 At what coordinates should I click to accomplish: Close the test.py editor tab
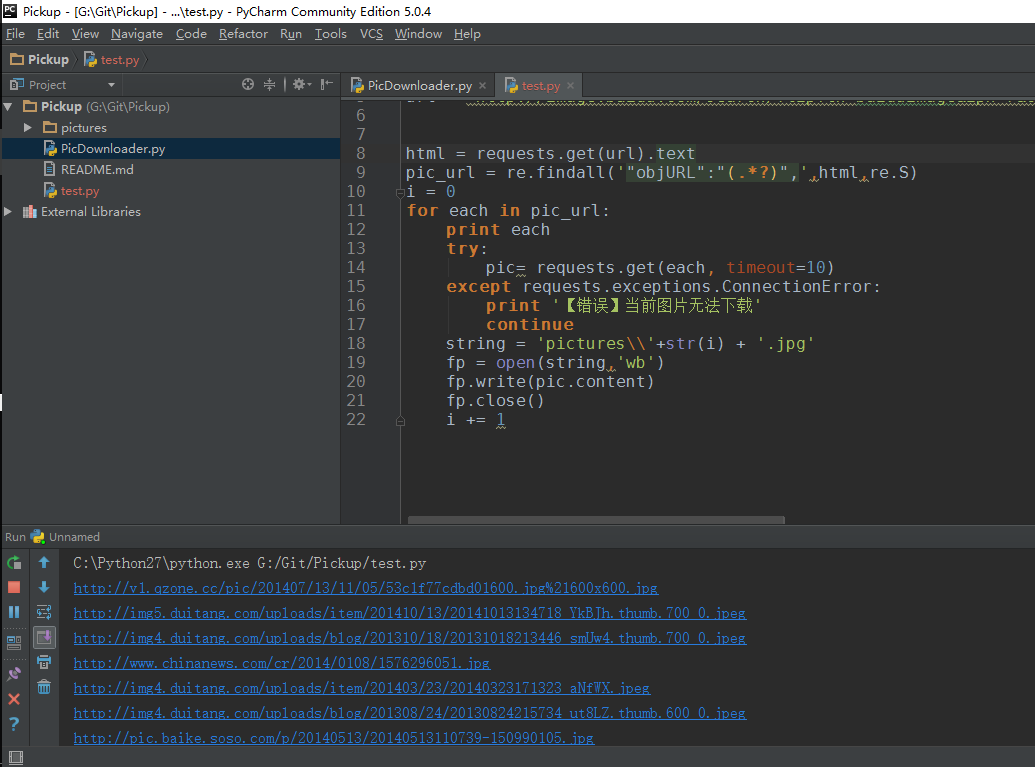(x=570, y=86)
